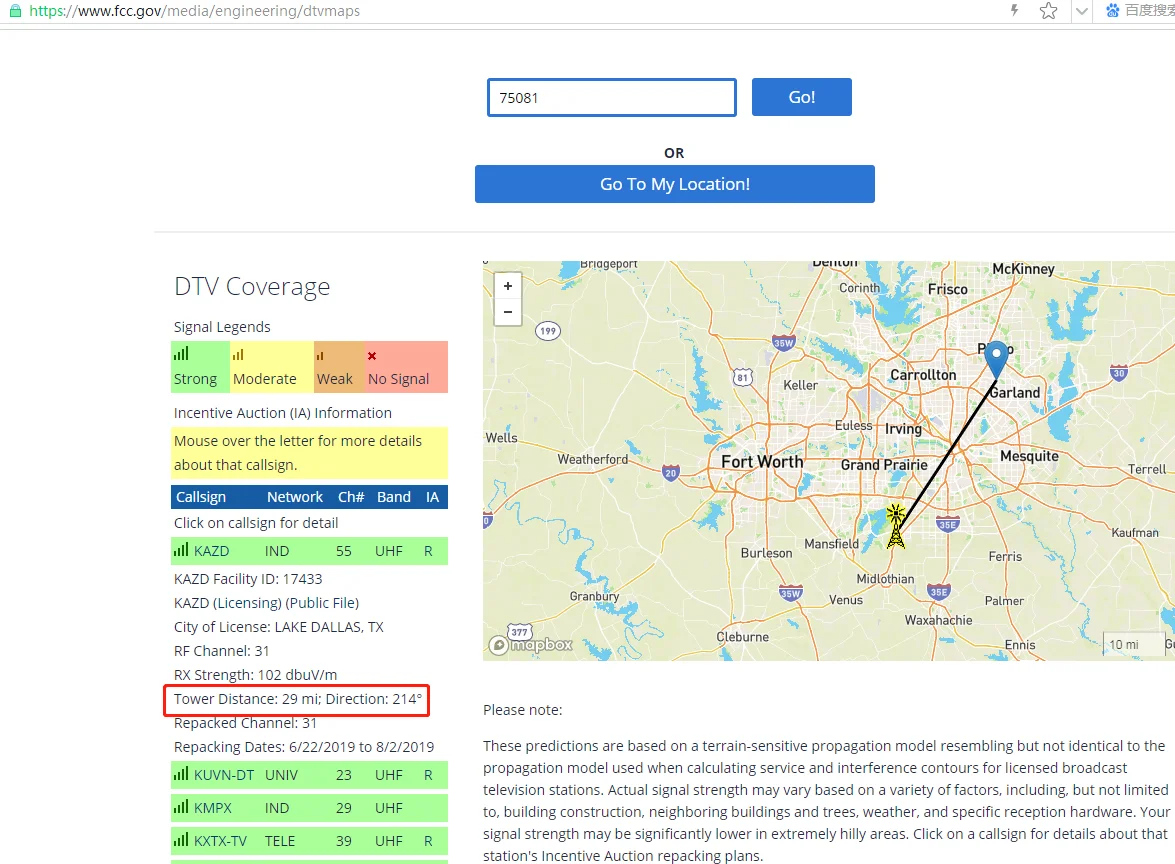Image resolution: width=1175 pixels, height=864 pixels.
Task: Click the Baidu paw search icon
Action: (1113, 10)
